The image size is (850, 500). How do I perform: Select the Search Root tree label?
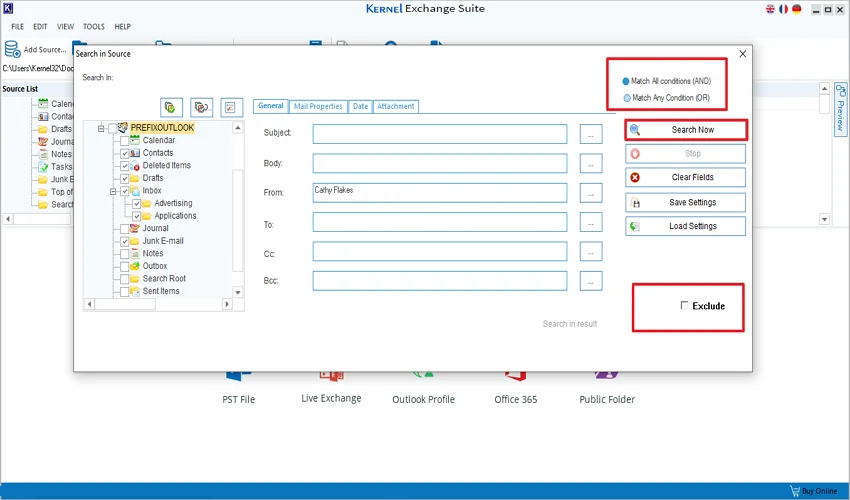(x=164, y=279)
